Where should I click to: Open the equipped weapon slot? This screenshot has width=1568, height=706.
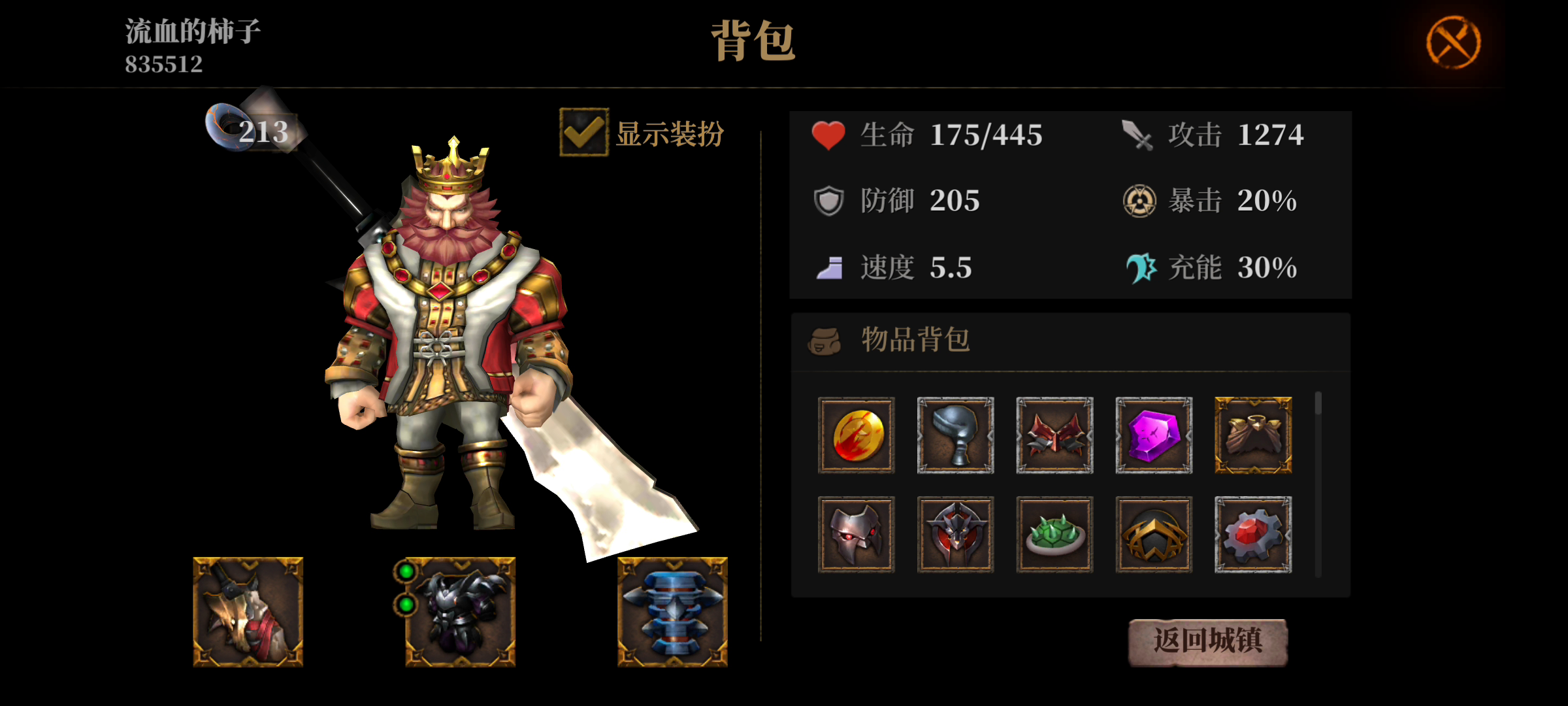pos(248,612)
